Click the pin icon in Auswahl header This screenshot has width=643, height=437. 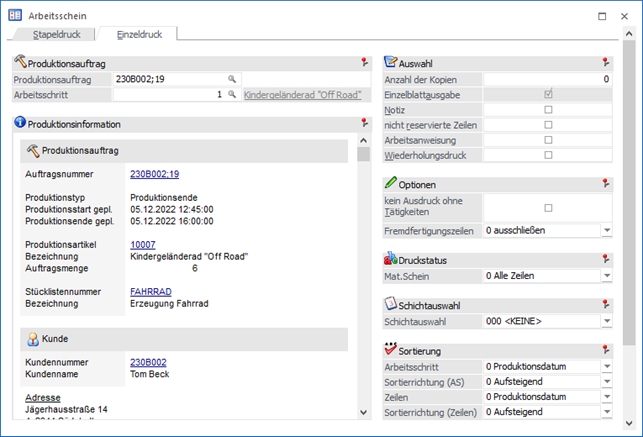606,62
